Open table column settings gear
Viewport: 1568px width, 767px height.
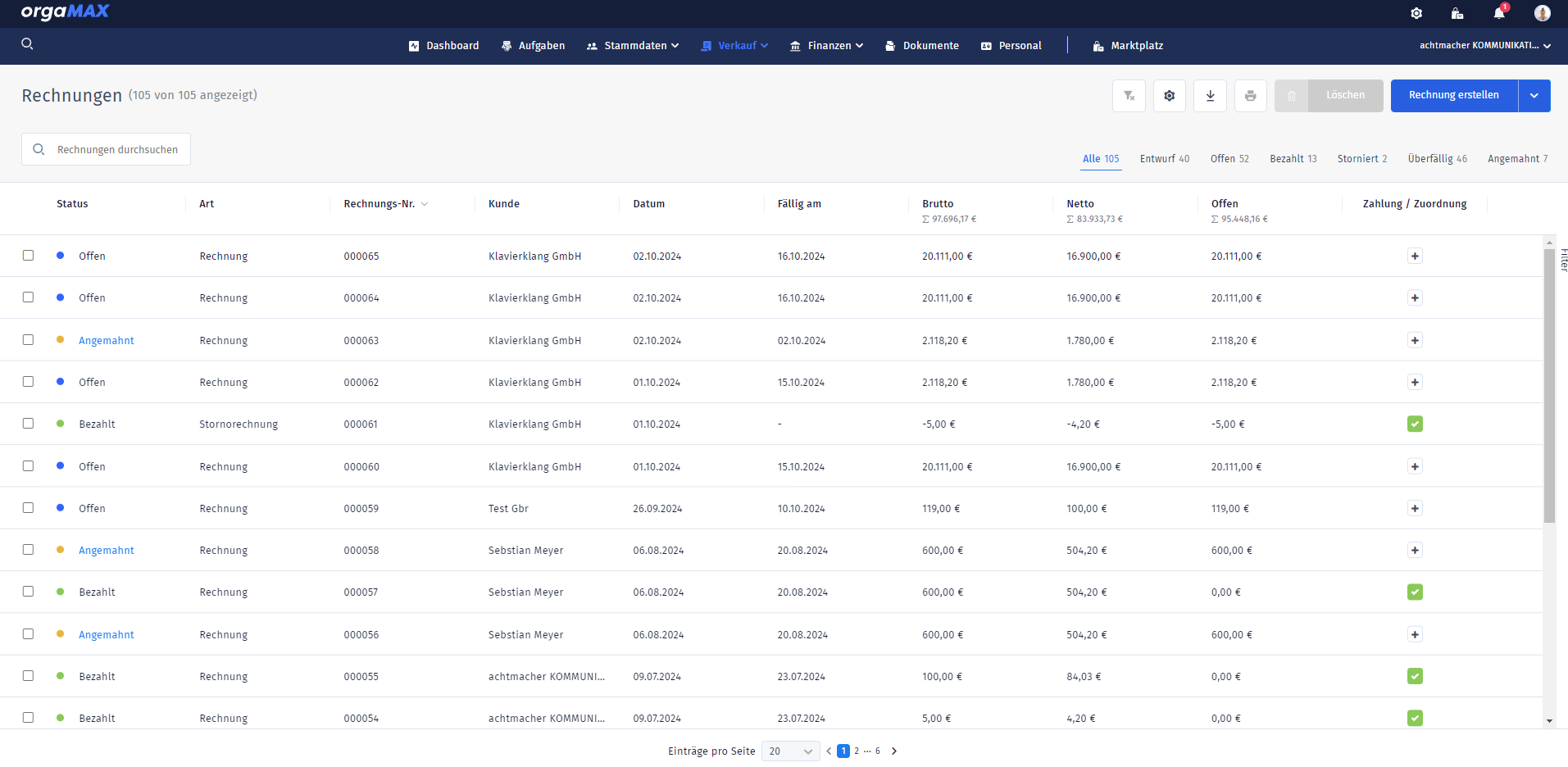point(1169,96)
